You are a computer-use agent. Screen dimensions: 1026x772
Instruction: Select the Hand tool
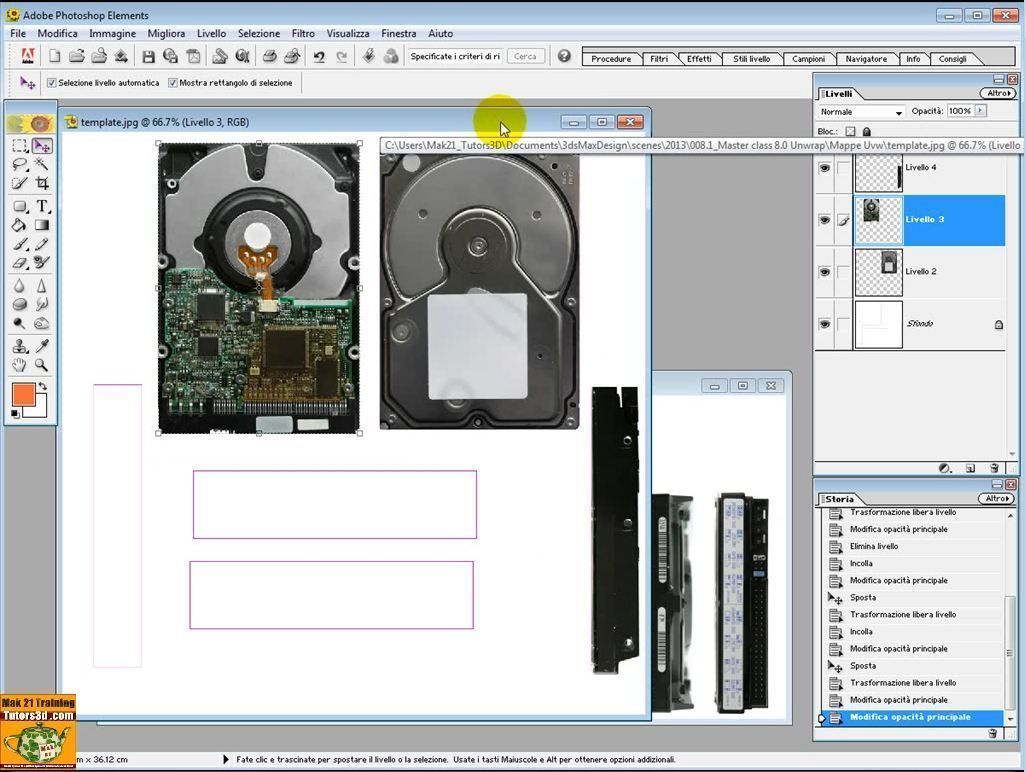point(20,365)
